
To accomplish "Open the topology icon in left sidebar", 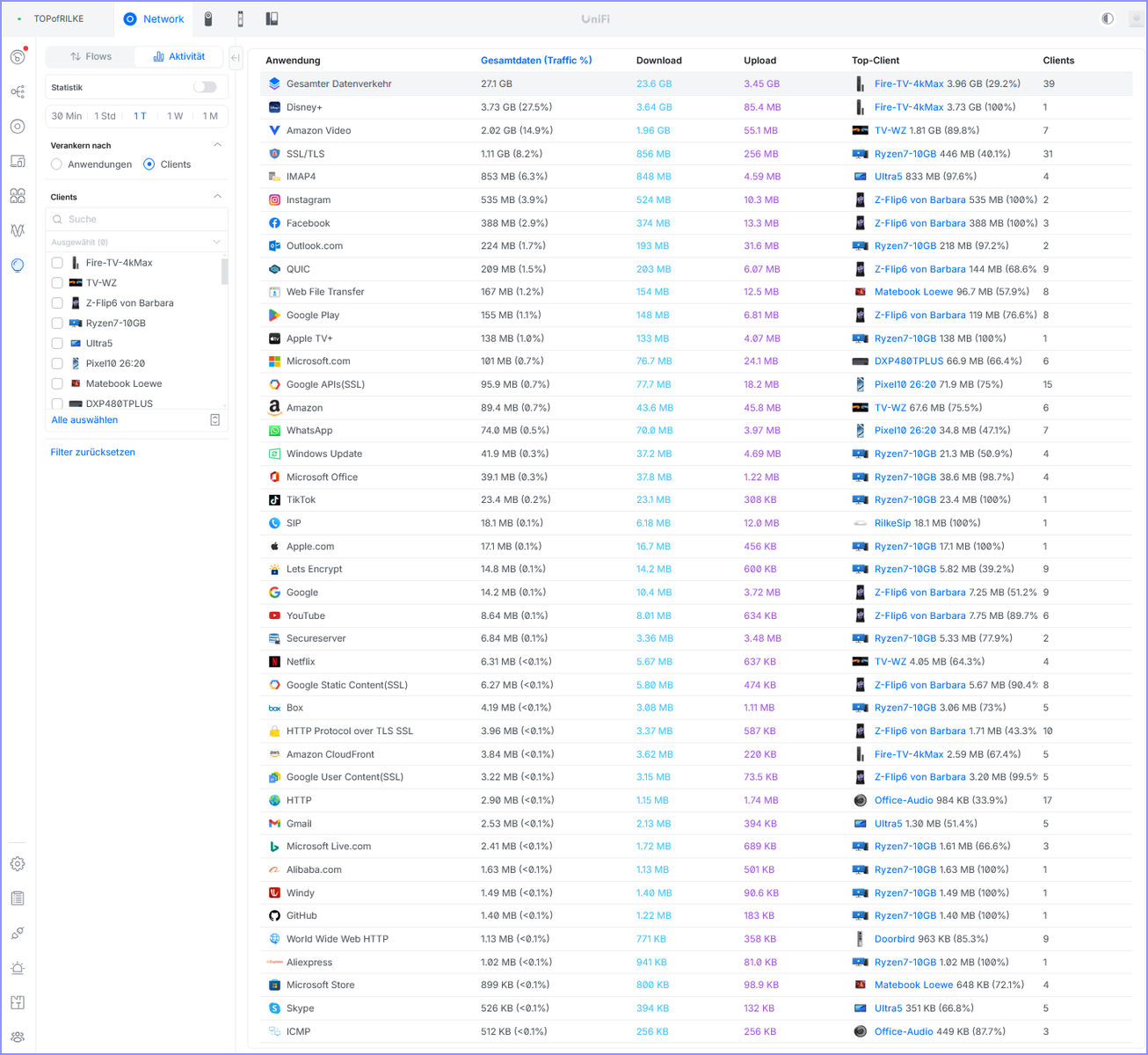I will (x=18, y=91).
